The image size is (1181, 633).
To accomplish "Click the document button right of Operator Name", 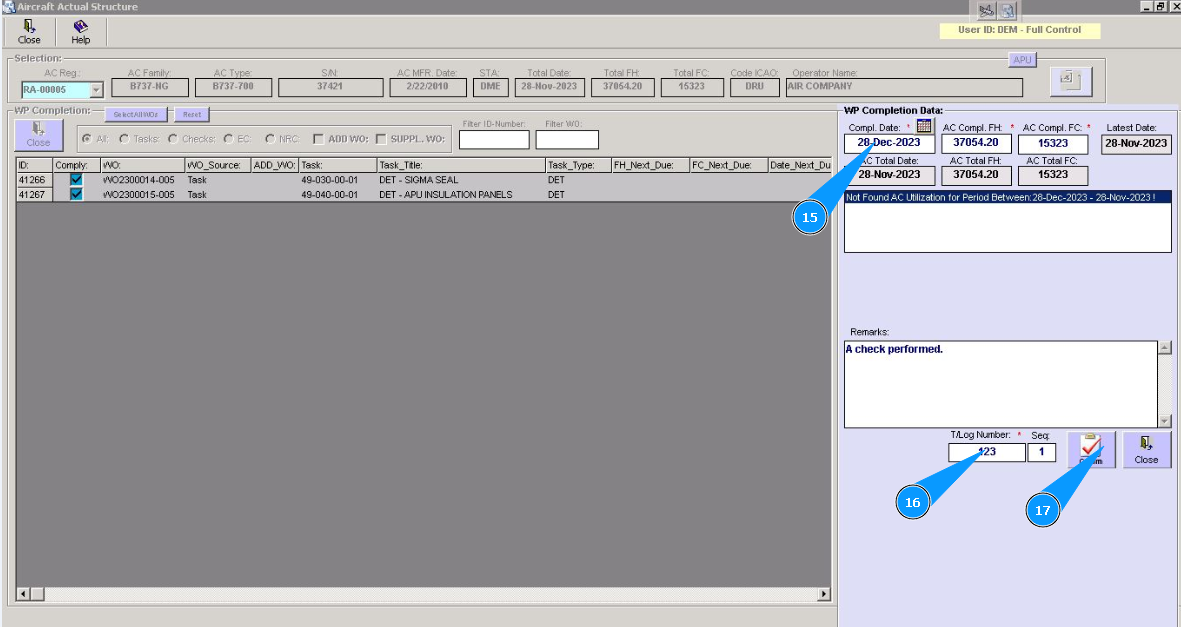I will 1070,81.
